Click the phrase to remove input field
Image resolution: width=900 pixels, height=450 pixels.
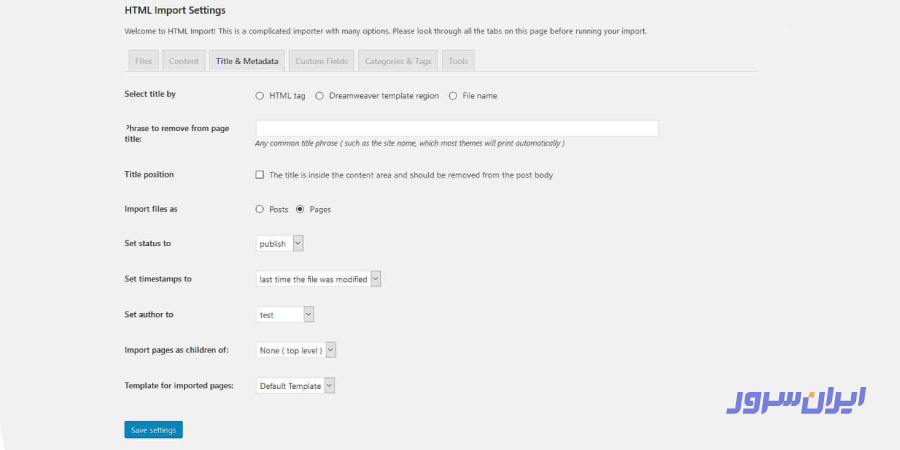pos(456,128)
